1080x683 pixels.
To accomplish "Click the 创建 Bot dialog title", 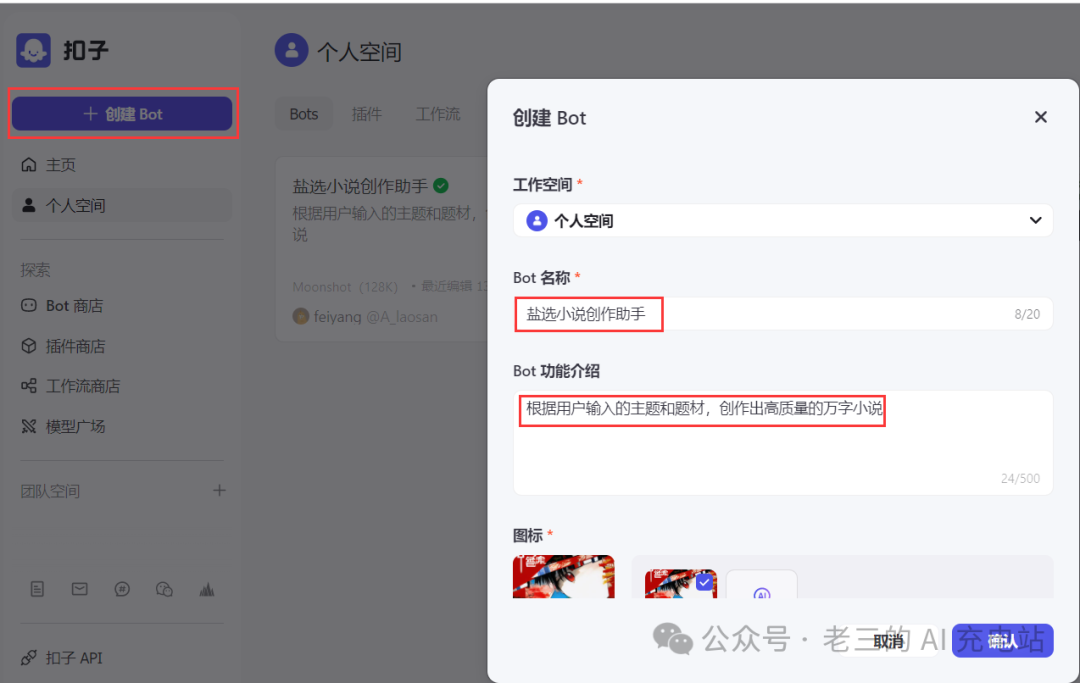I will click(x=549, y=118).
